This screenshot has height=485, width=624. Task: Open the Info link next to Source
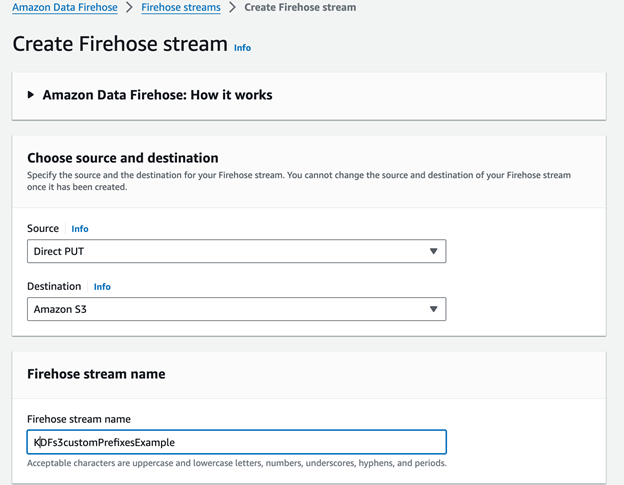click(80, 229)
